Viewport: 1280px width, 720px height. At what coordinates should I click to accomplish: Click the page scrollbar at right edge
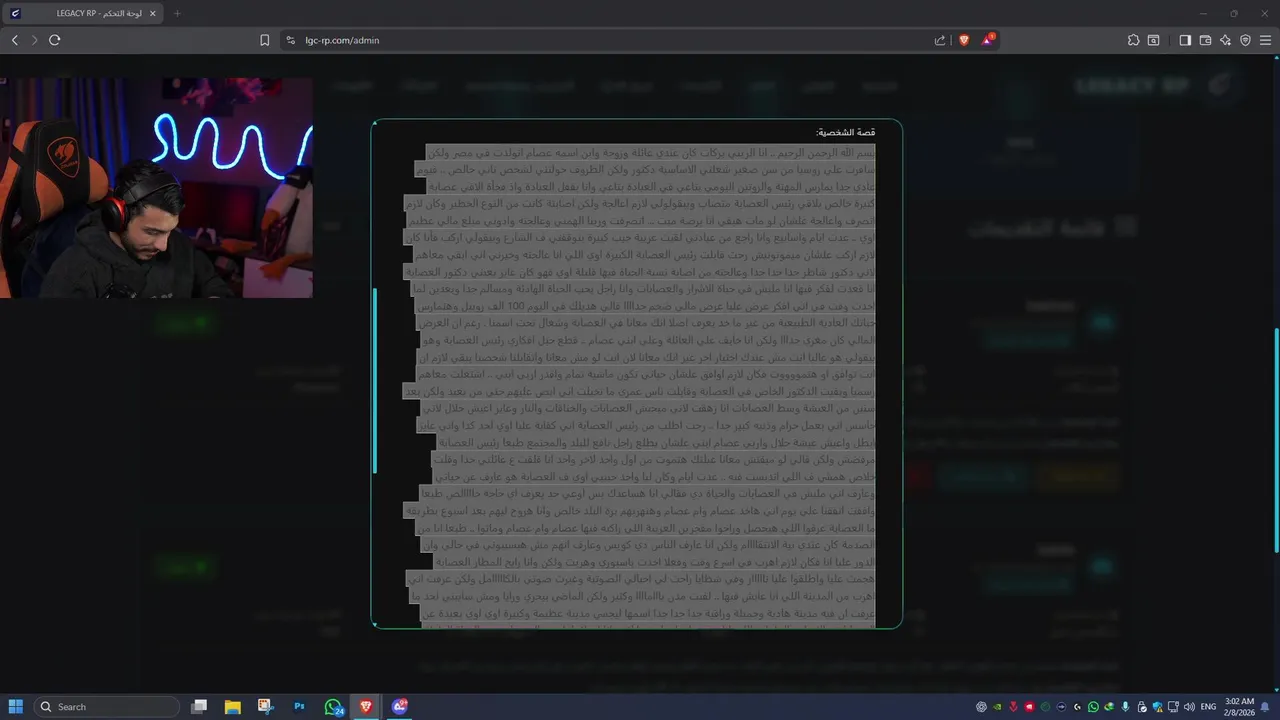tap(1276, 440)
